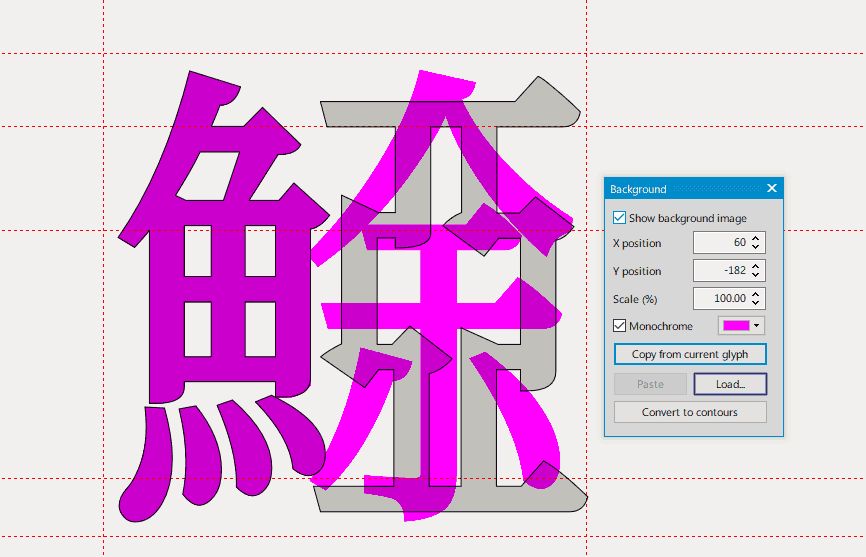
Task: Increase Scale percentage with up arrow
Action: tap(757, 294)
